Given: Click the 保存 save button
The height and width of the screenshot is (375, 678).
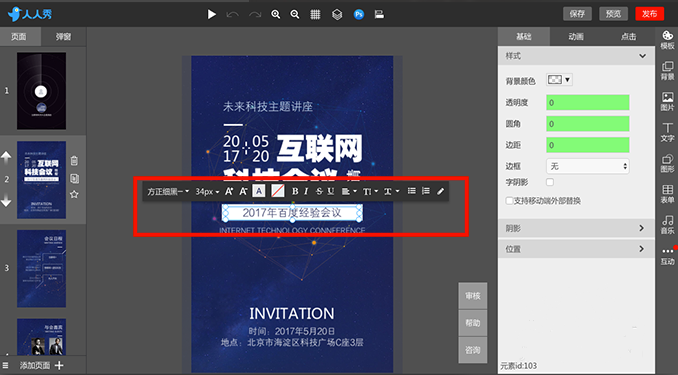Looking at the screenshot, I should tap(577, 14).
